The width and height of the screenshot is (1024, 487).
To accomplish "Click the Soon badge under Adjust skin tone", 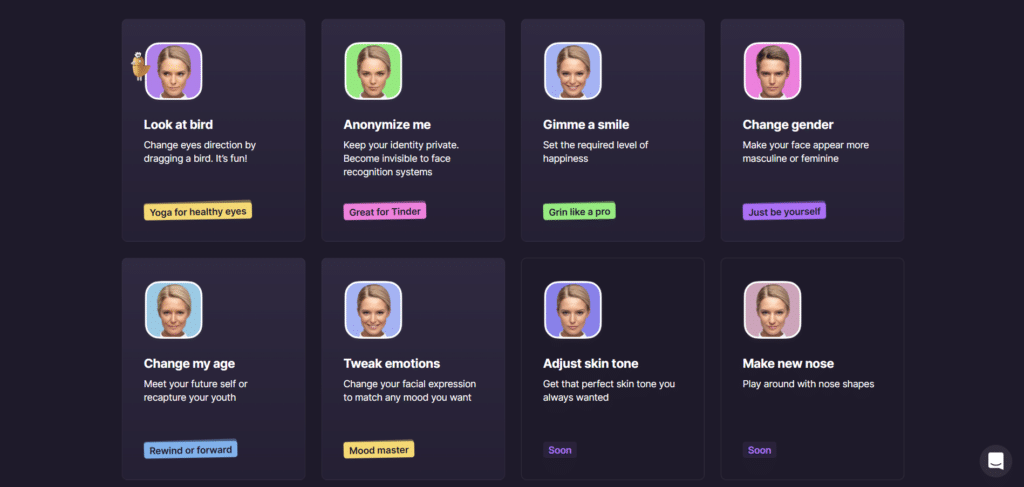I will (560, 450).
